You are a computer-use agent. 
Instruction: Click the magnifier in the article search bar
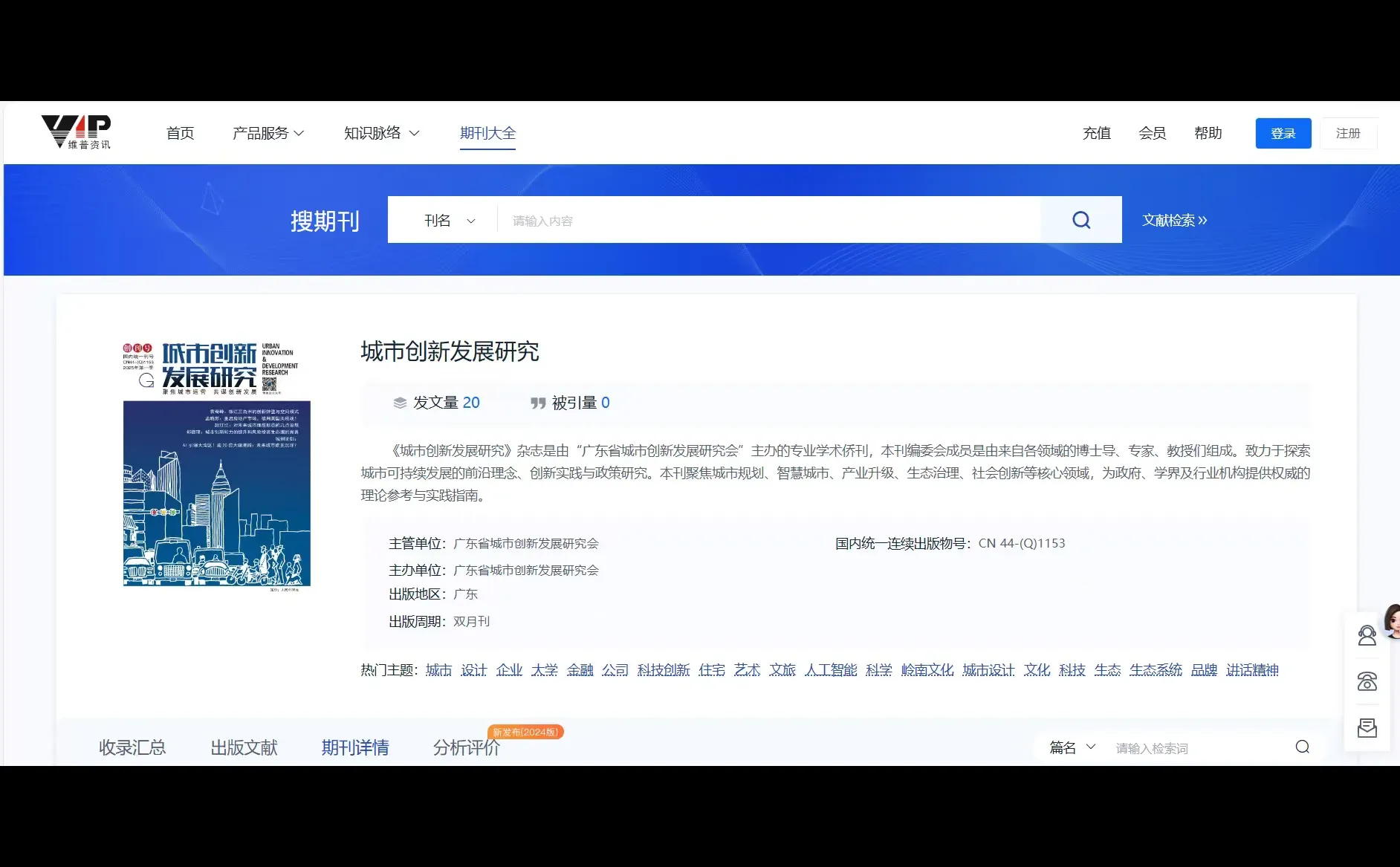(x=1302, y=747)
